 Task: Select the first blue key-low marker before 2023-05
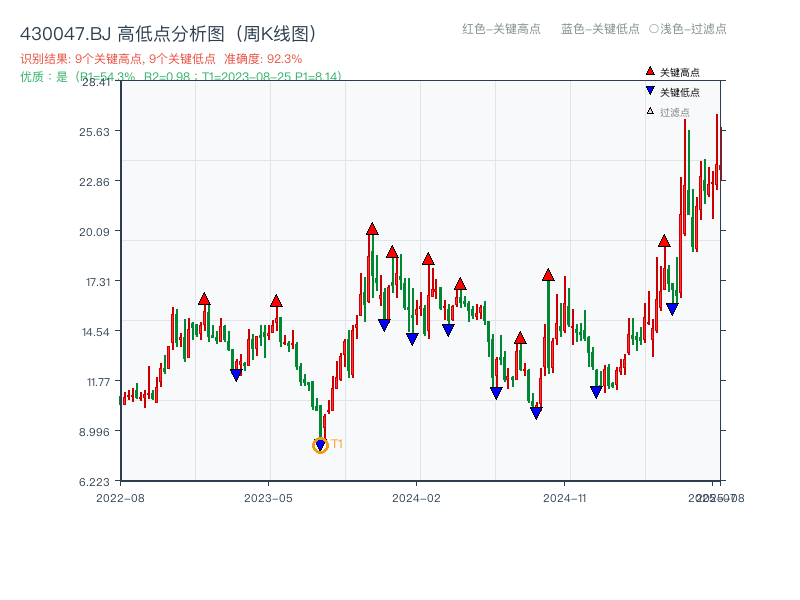point(236,375)
